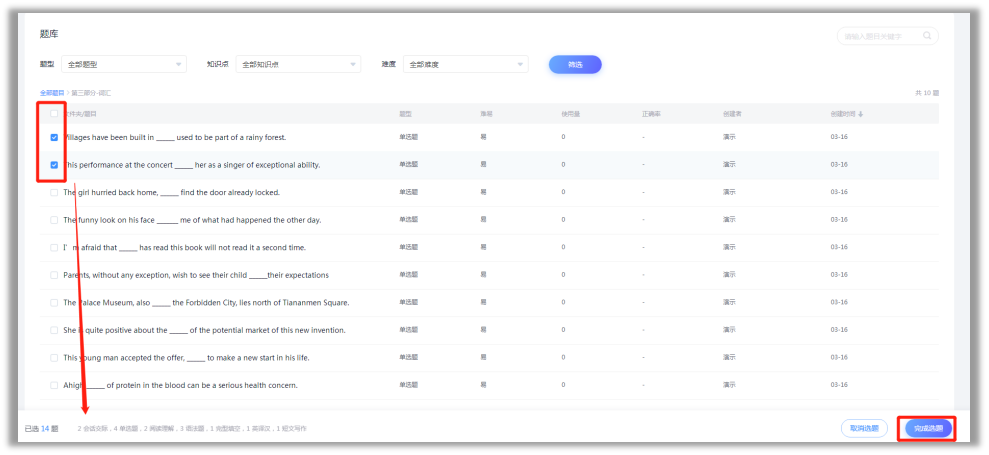989x455 pixels.
Task: Click the 筛选 filter button
Action: point(575,64)
